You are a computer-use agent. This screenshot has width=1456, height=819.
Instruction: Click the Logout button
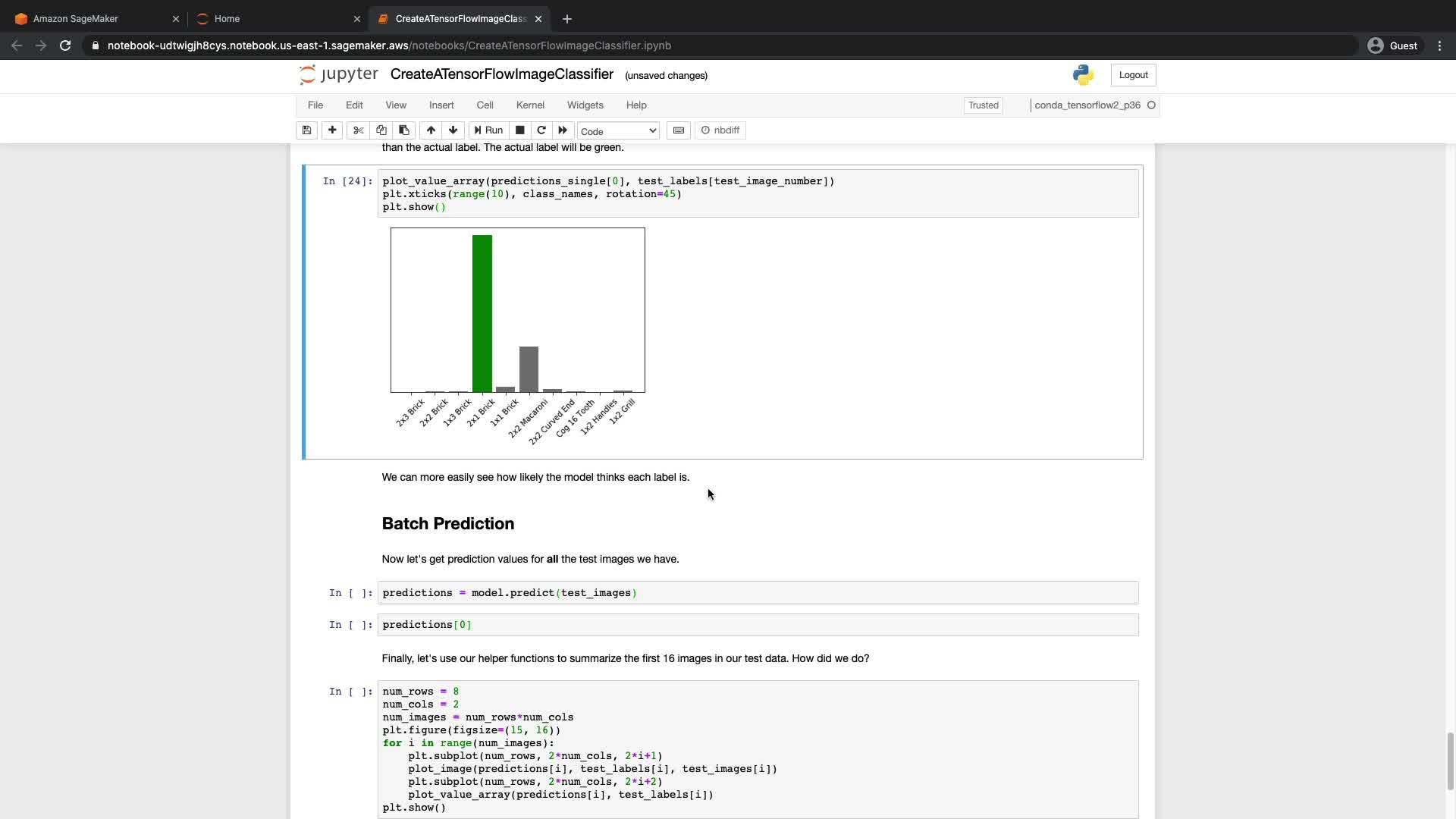[1133, 75]
